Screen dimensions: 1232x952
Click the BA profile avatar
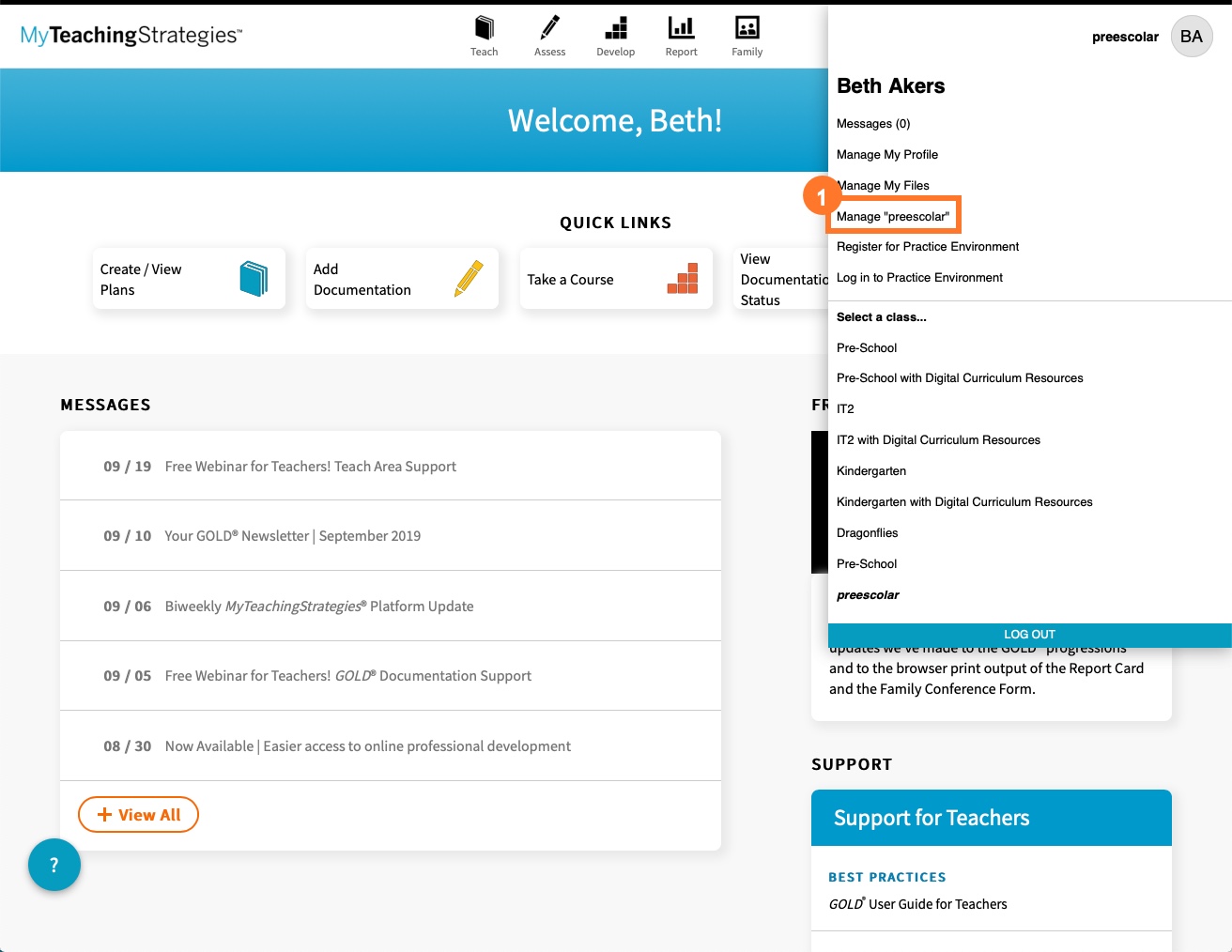(x=1191, y=36)
